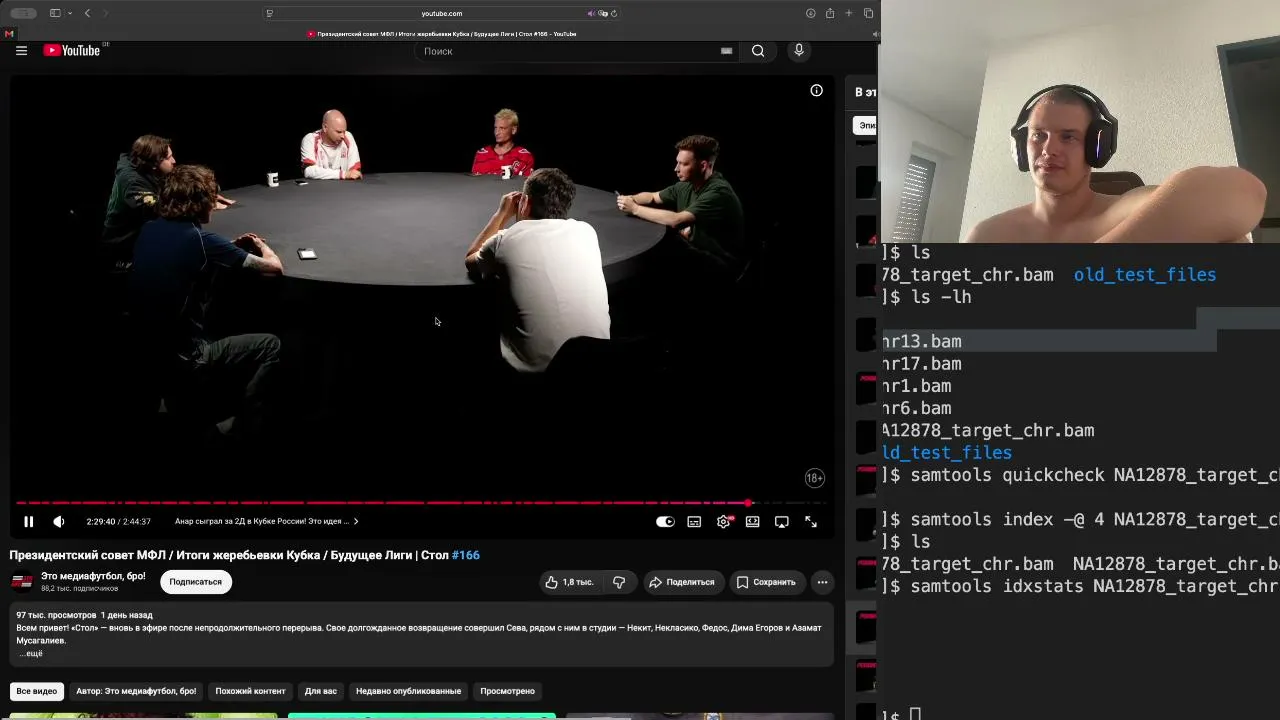
Task: Expand the description with ...ещё
Action: click(x=31, y=653)
